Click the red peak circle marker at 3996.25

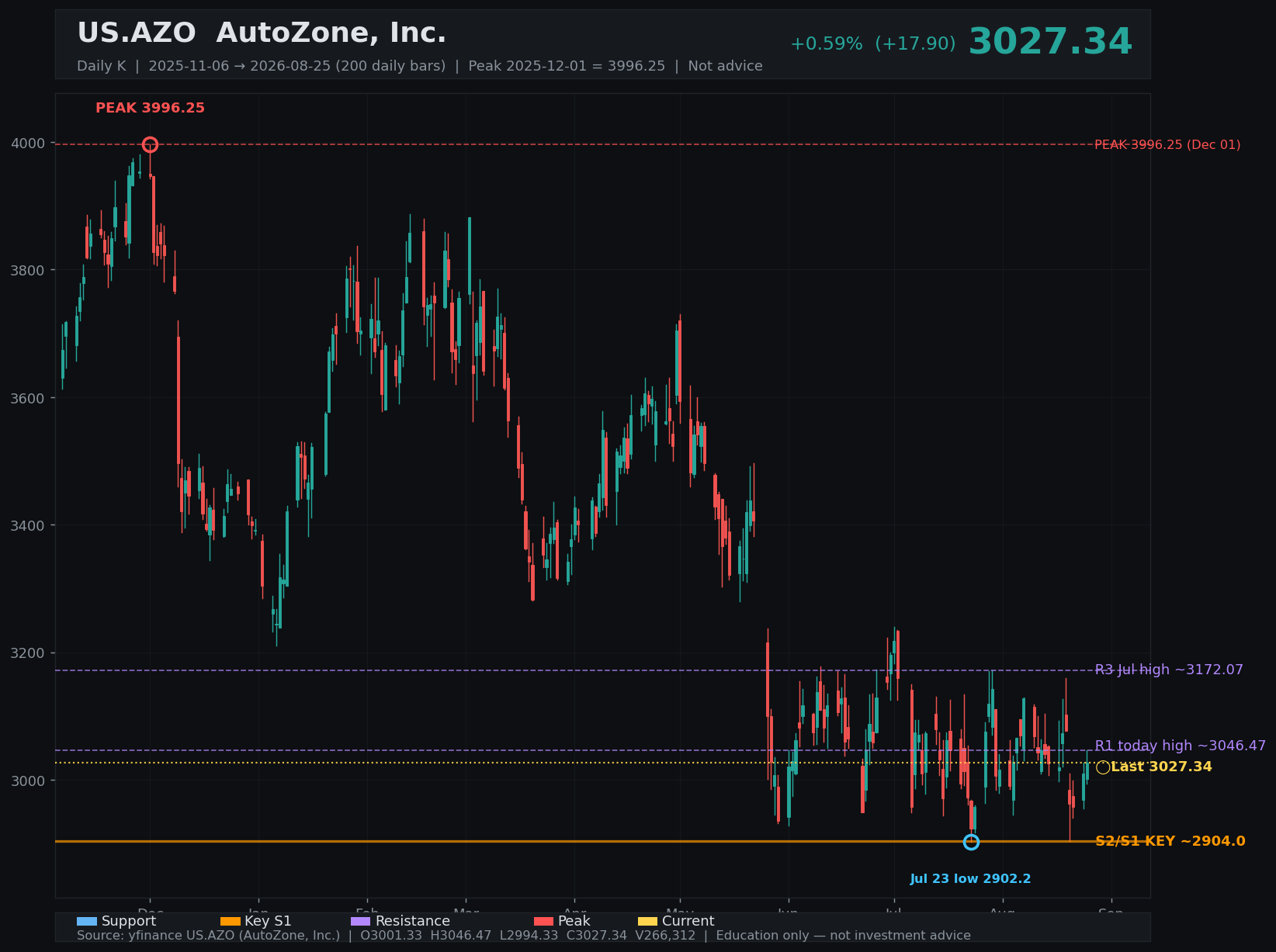pyautogui.click(x=151, y=144)
